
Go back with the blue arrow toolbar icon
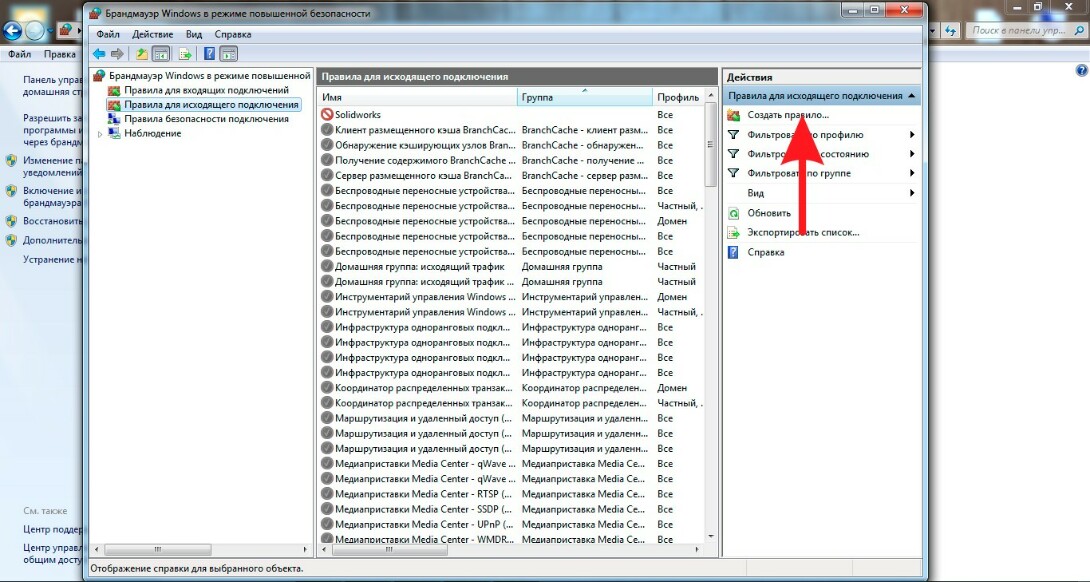click(x=99, y=54)
